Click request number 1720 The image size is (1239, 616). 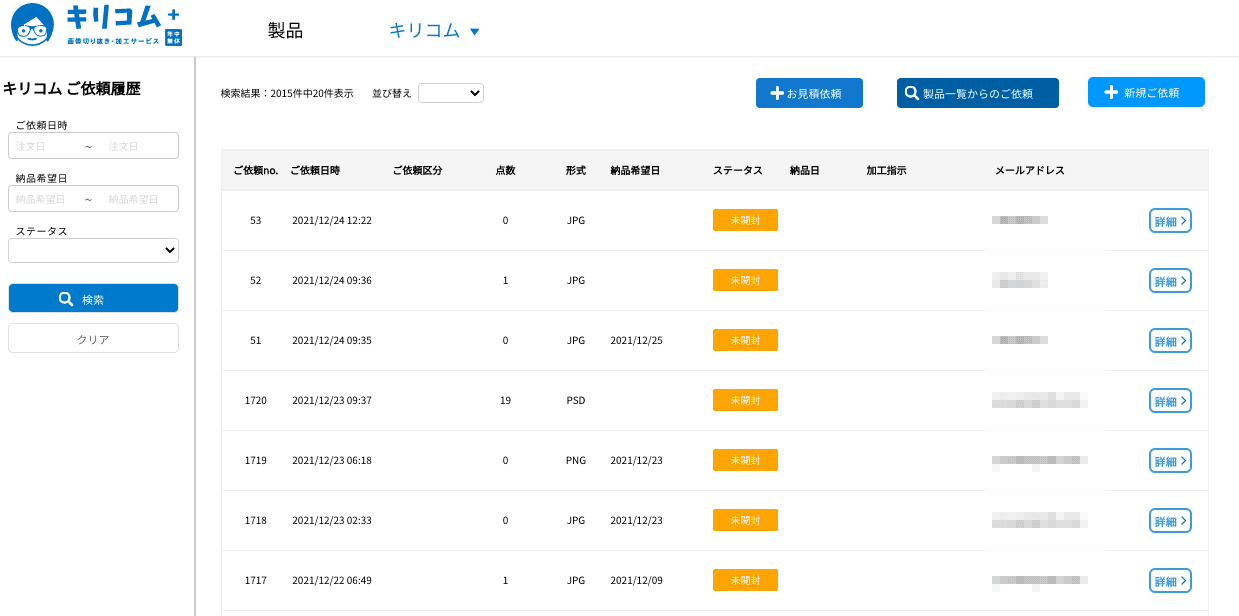tap(255, 400)
